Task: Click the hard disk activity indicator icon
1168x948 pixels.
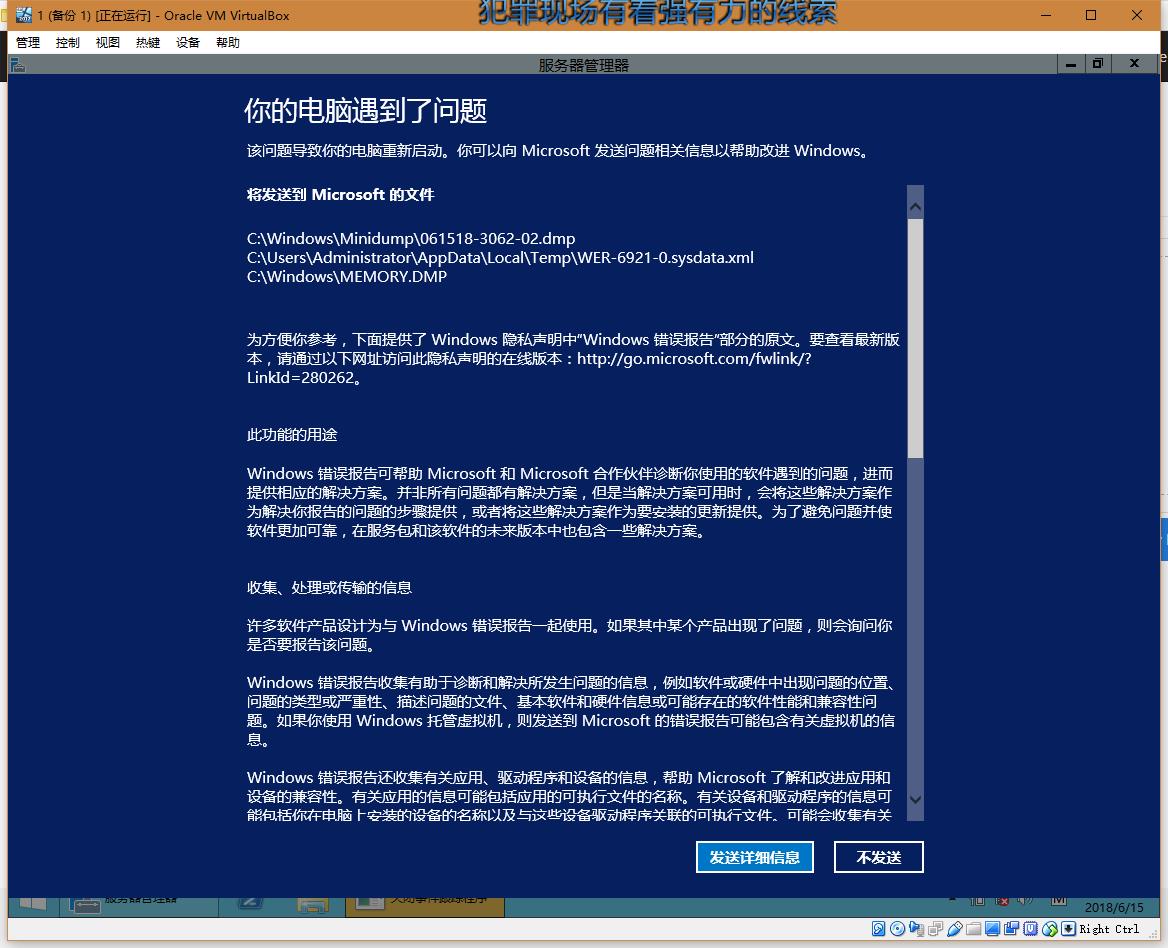Action: pos(879,929)
